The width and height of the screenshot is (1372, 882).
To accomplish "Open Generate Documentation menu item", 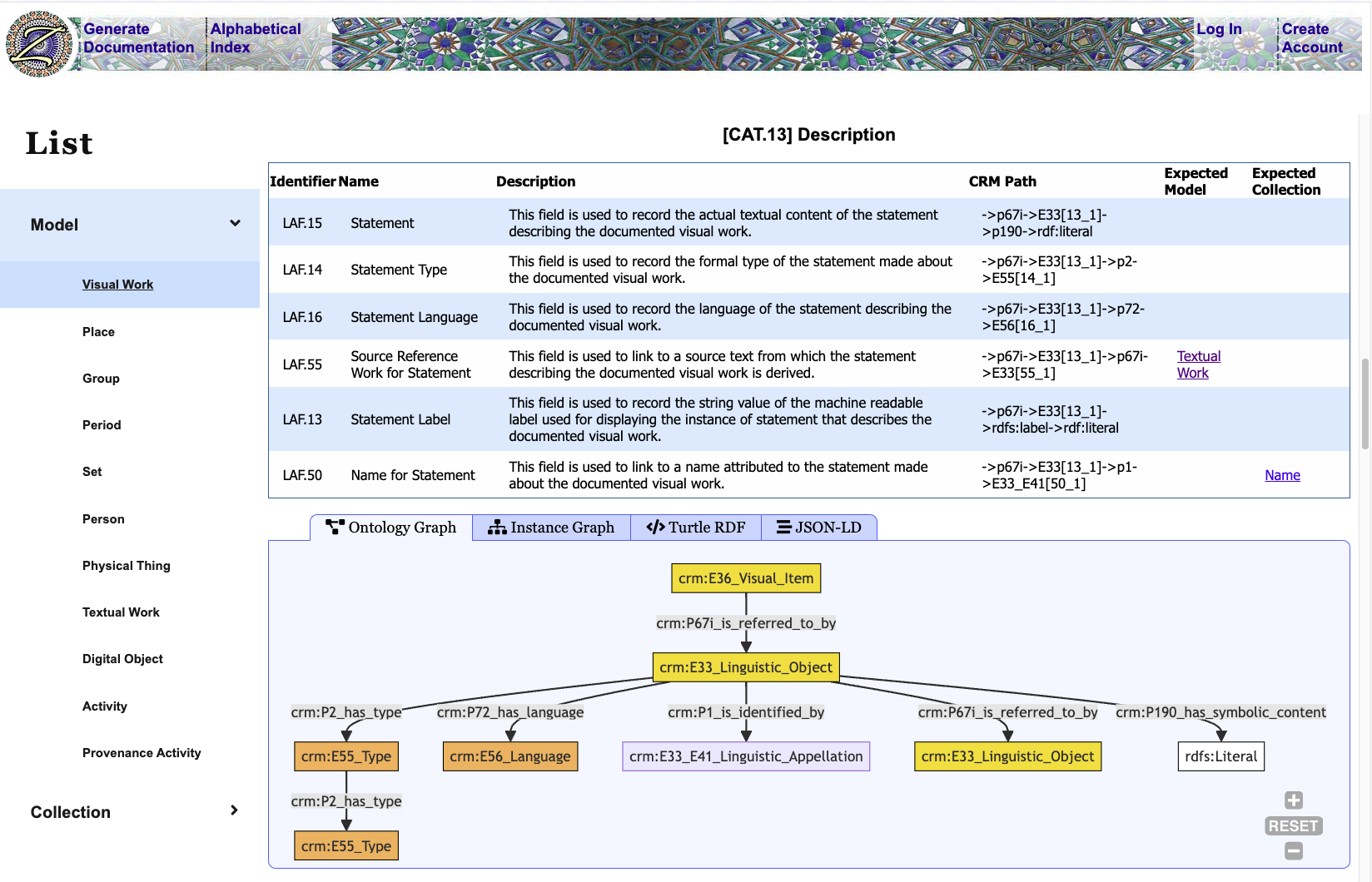I will [x=138, y=38].
